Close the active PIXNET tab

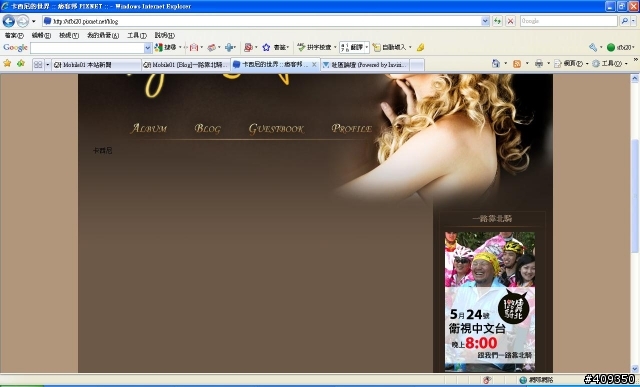click(x=314, y=64)
